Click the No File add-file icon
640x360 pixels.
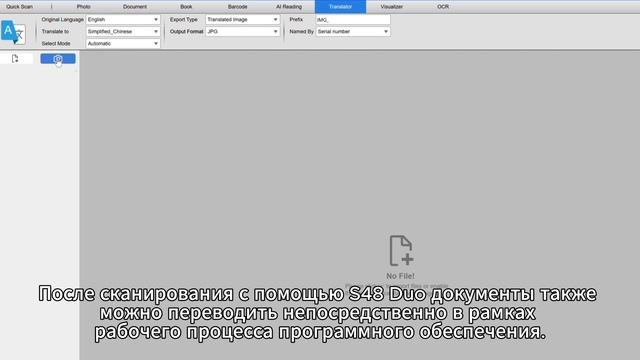click(x=401, y=250)
